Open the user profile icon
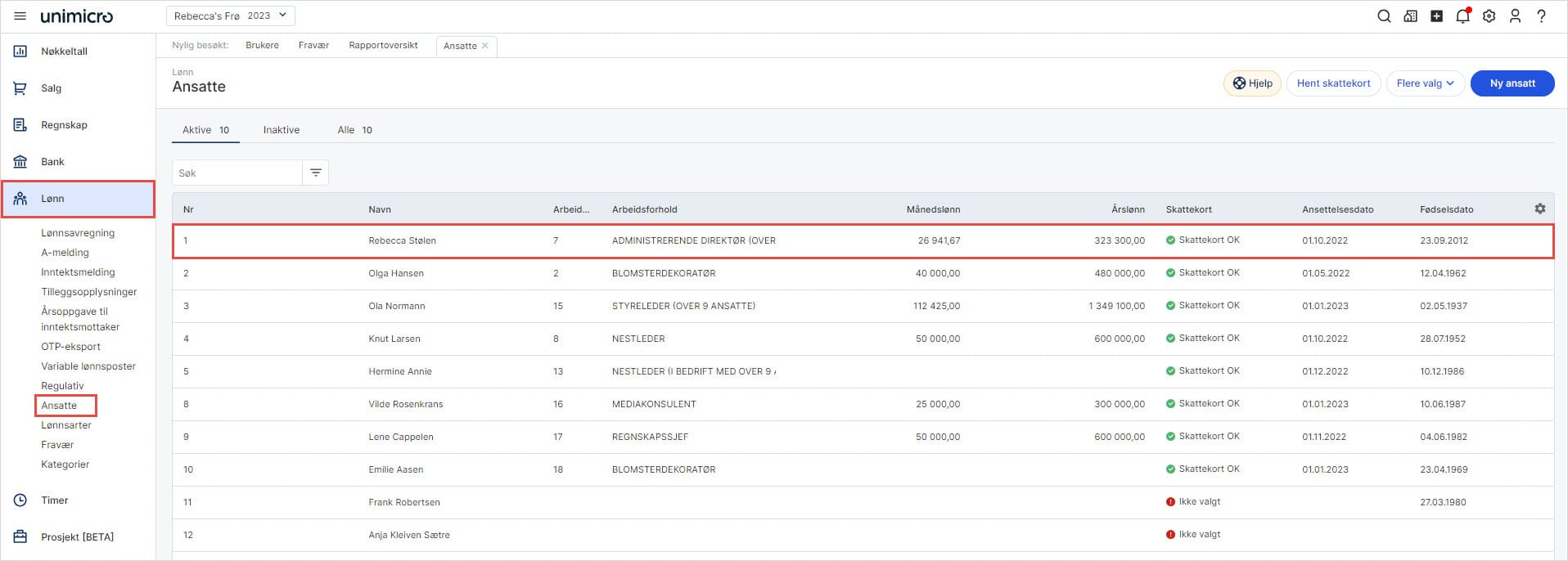1568x561 pixels. 1515,16
